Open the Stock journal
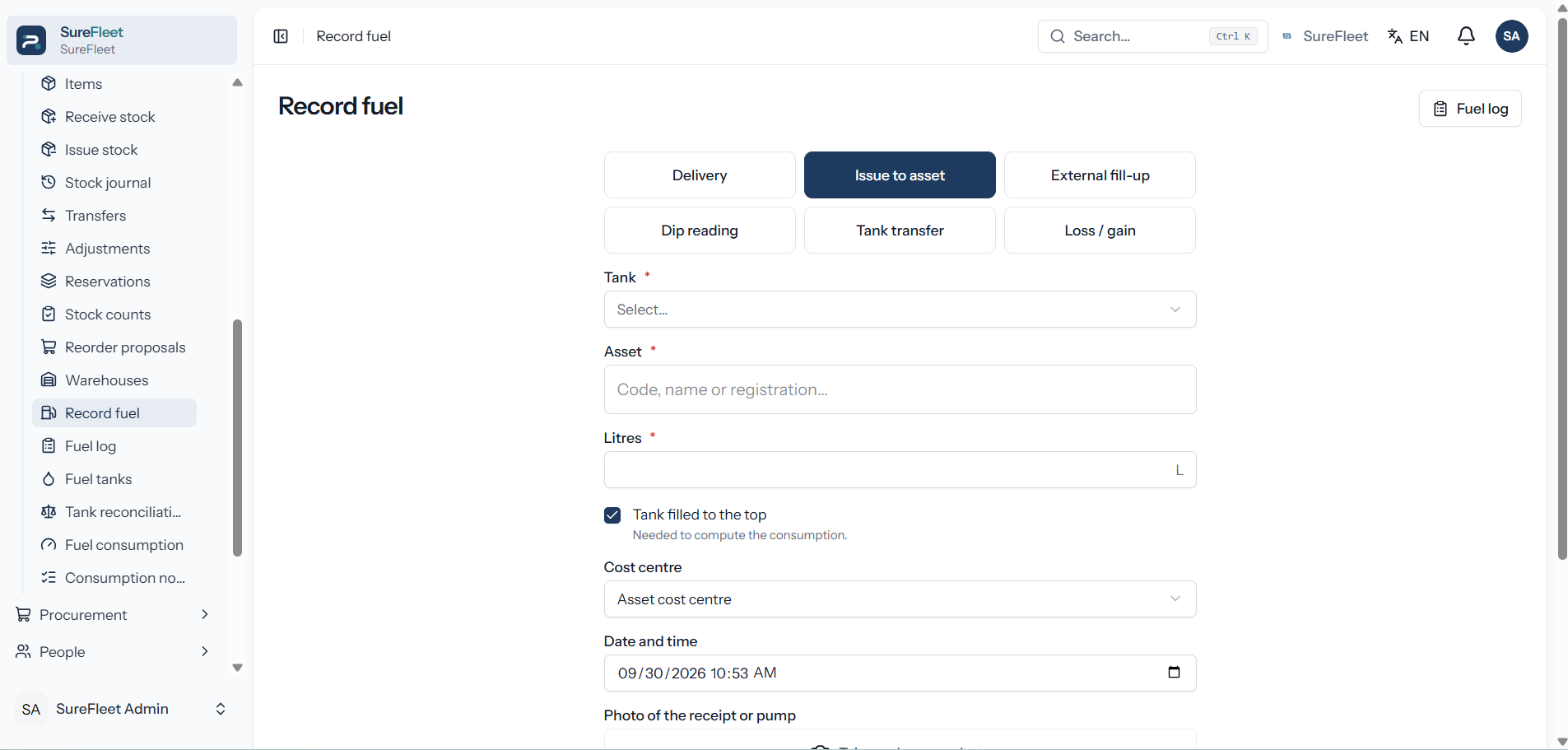Viewport: 1568px width, 750px height. coord(114,183)
